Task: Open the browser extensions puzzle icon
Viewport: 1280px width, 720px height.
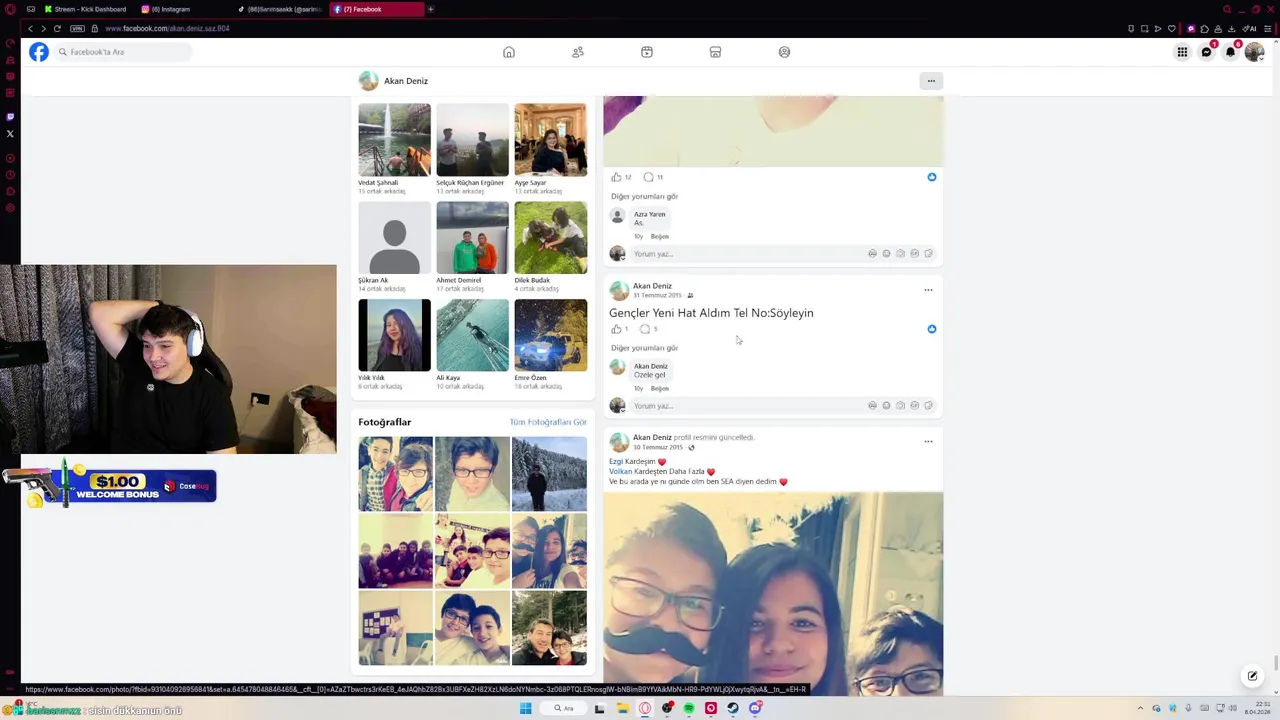Action: tap(1204, 28)
